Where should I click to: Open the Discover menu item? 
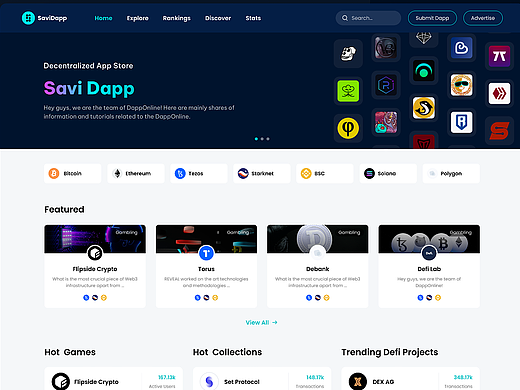coord(218,18)
